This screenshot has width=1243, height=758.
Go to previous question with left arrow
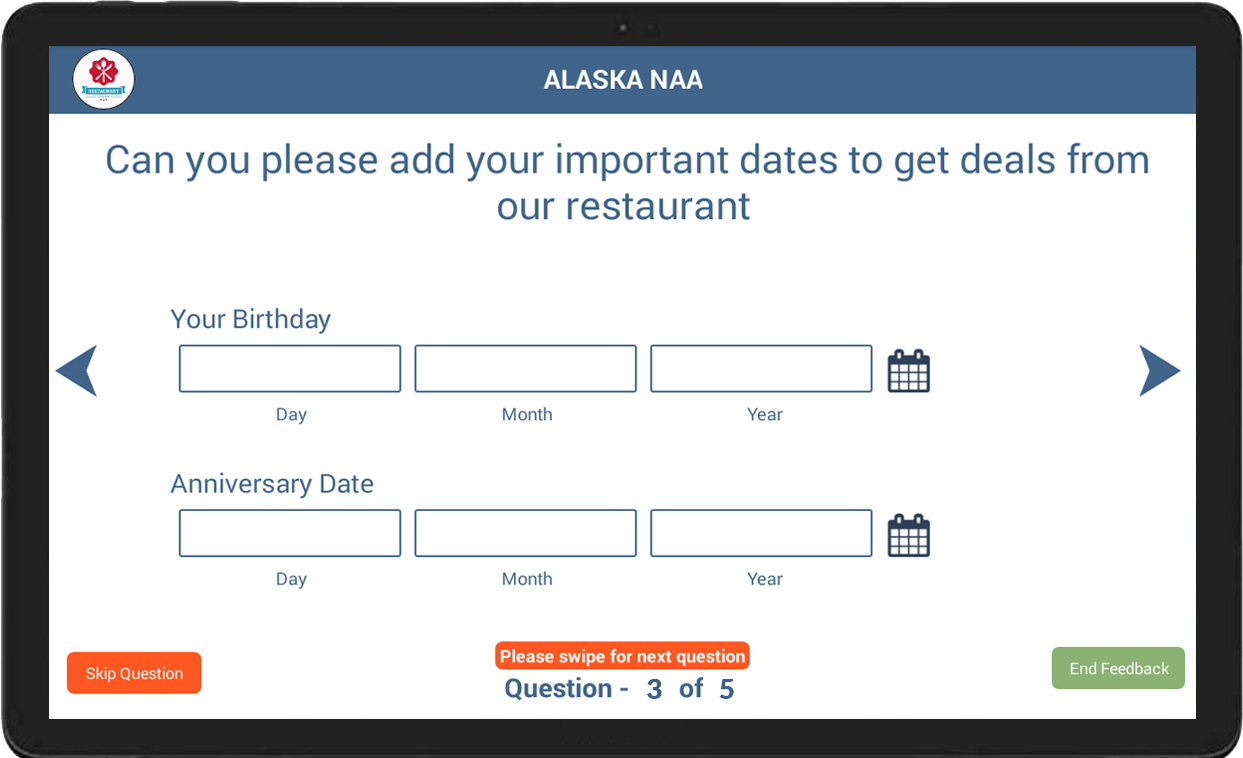click(x=77, y=371)
